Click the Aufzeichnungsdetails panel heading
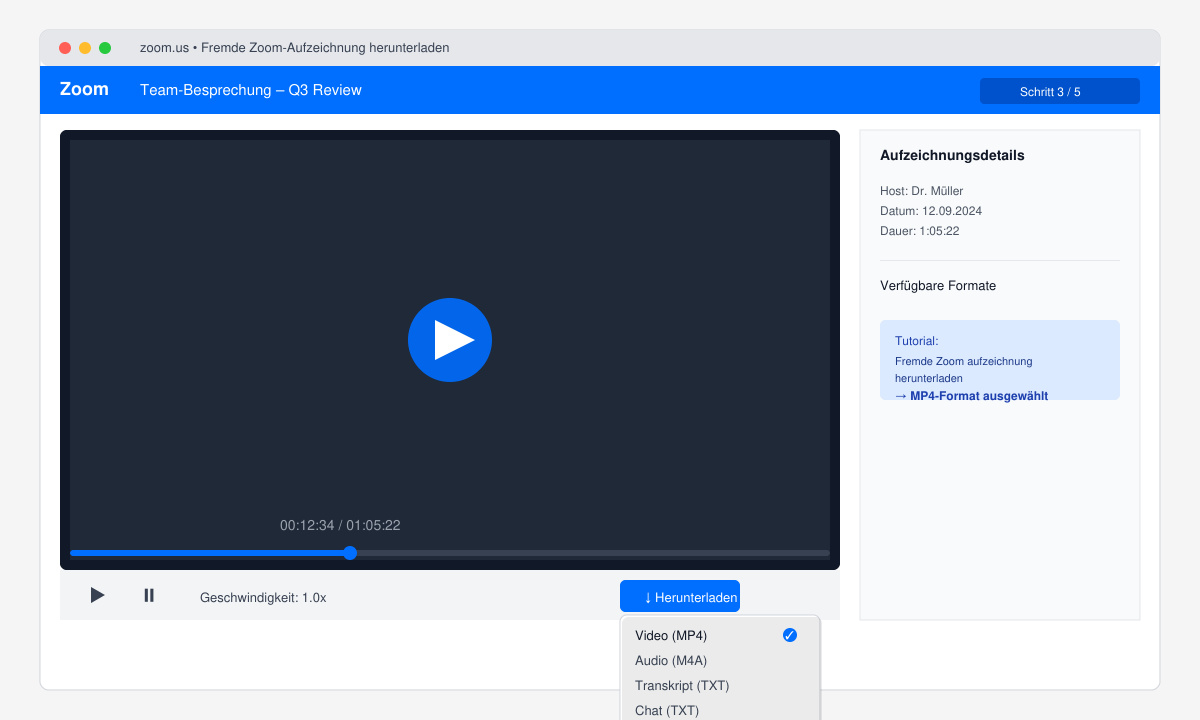Image resolution: width=1200 pixels, height=720 pixels. (952, 155)
